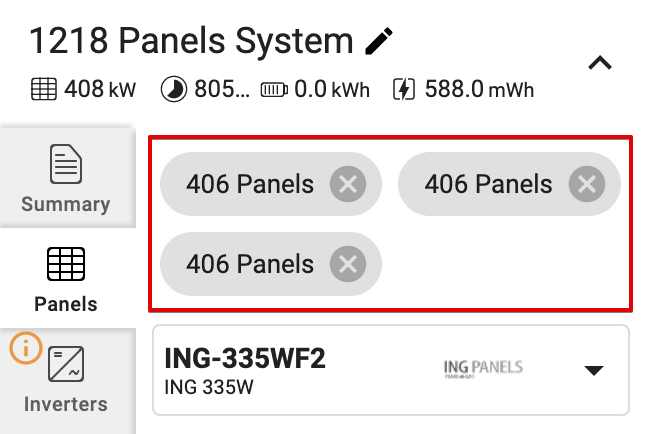650x434 pixels.
Task: Open the ING-335WF2 panel model dropdown arrow
Action: (594, 370)
